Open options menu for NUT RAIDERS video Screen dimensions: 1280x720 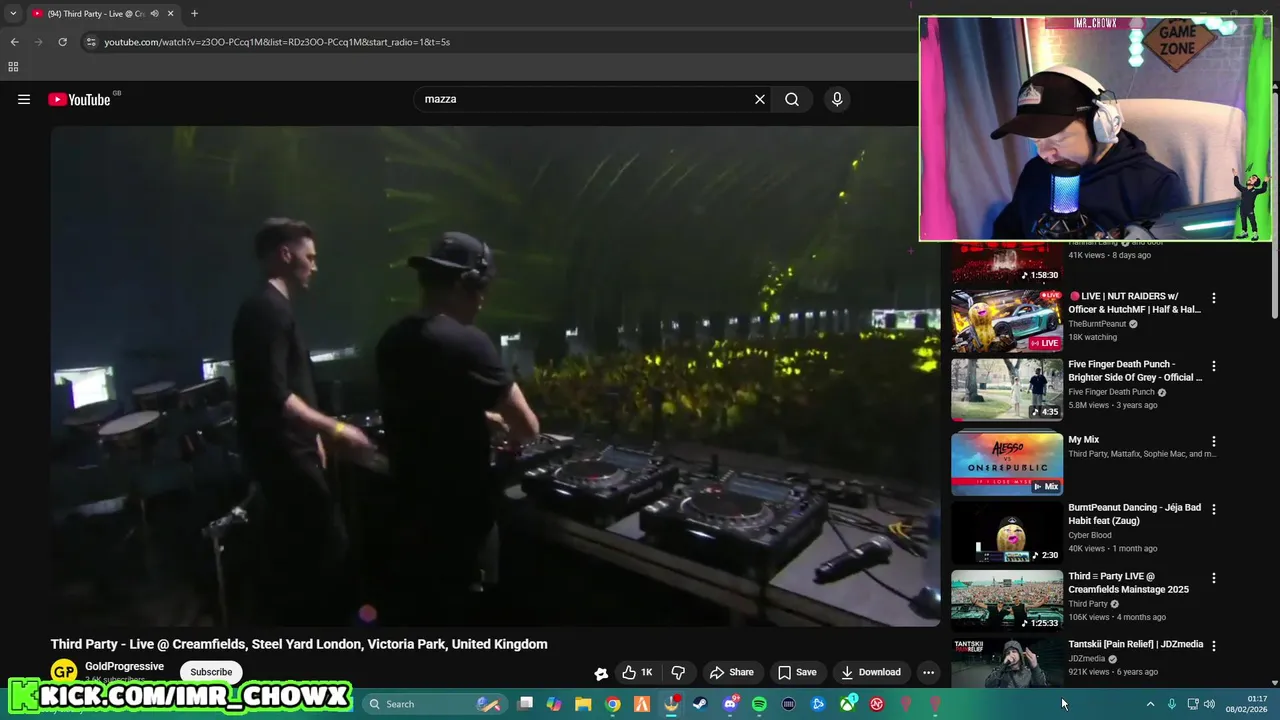pos(1214,298)
